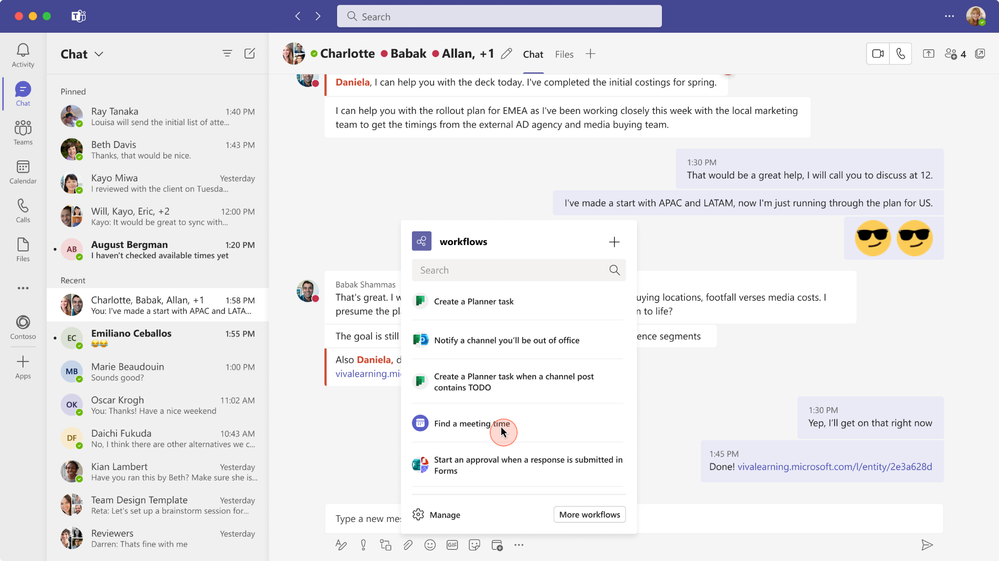Show more apps ellipsis in sidebar
Viewport: 999px width, 561px height.
click(23, 288)
